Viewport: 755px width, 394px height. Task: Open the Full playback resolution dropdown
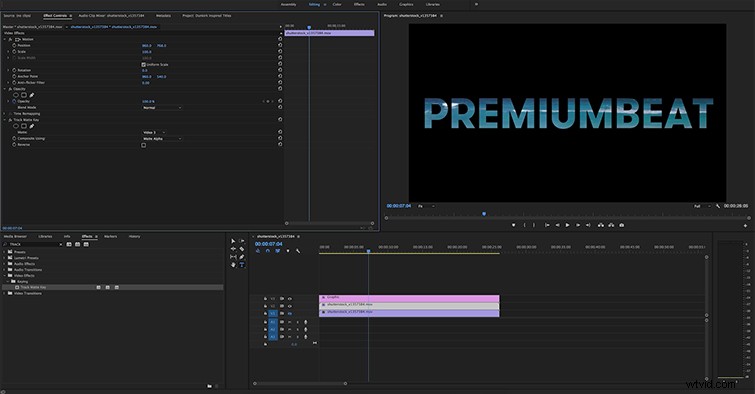(x=702, y=206)
